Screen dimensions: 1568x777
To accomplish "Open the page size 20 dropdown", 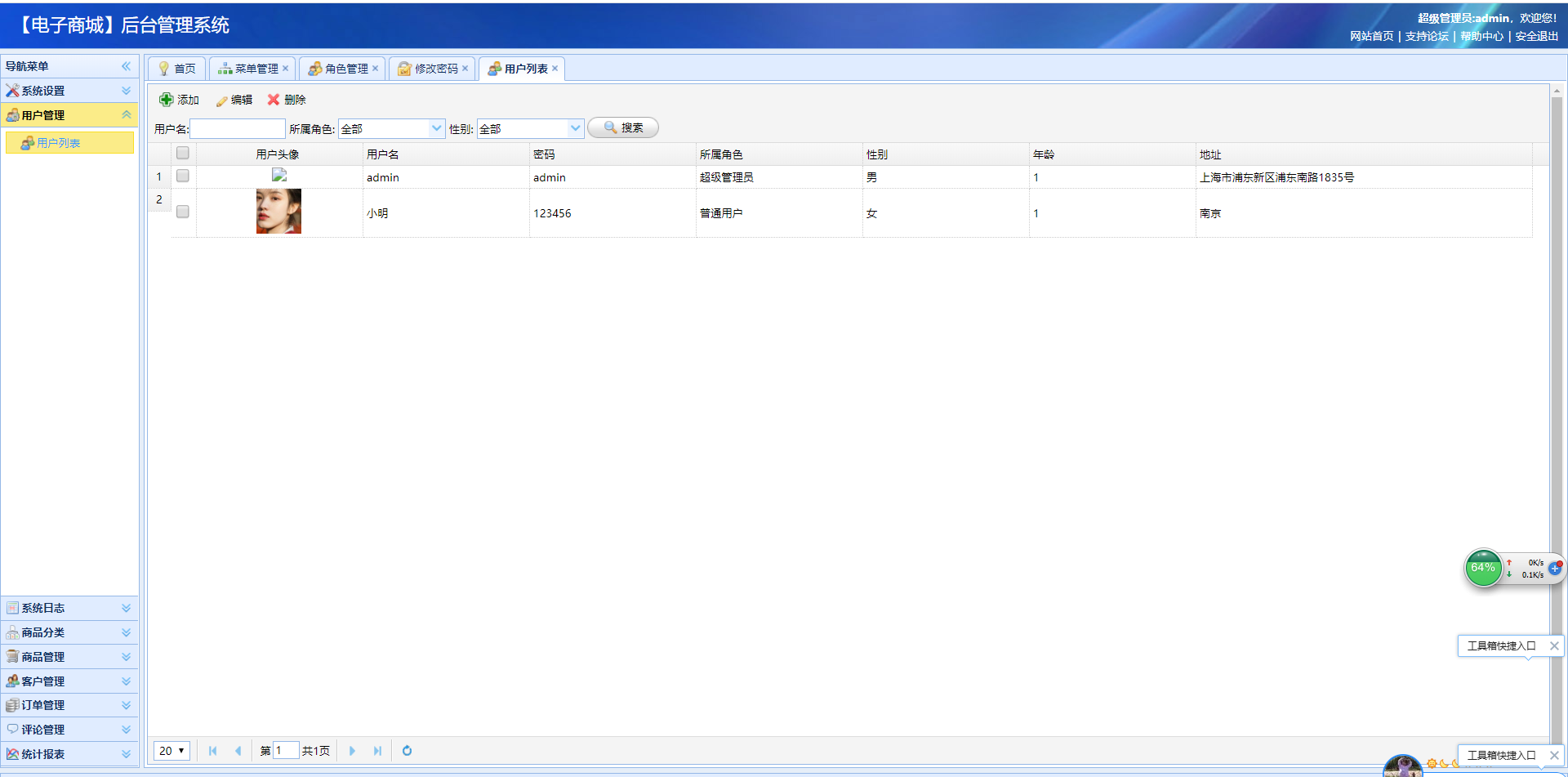I will coord(171,751).
